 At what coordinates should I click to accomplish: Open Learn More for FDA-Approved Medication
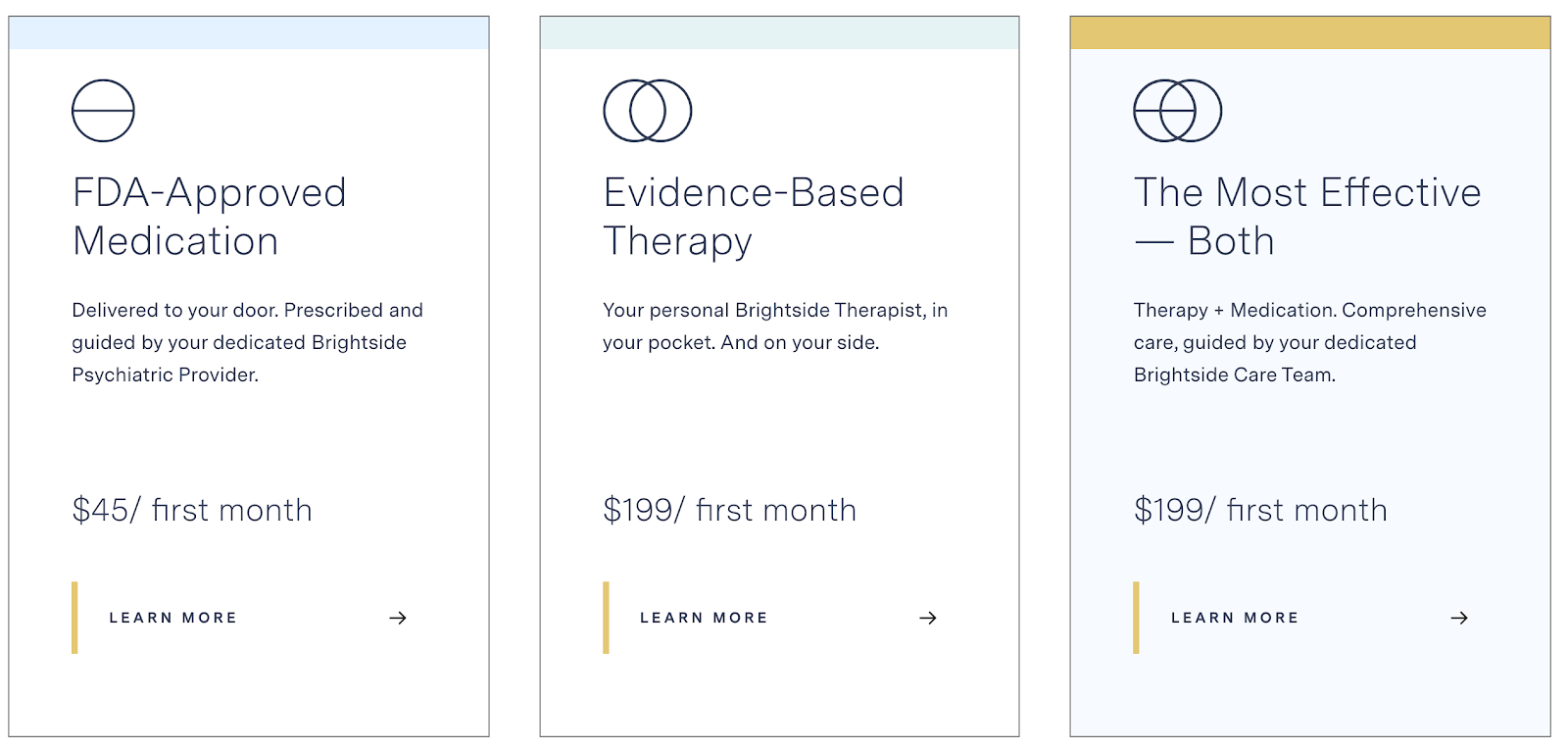pos(173,618)
